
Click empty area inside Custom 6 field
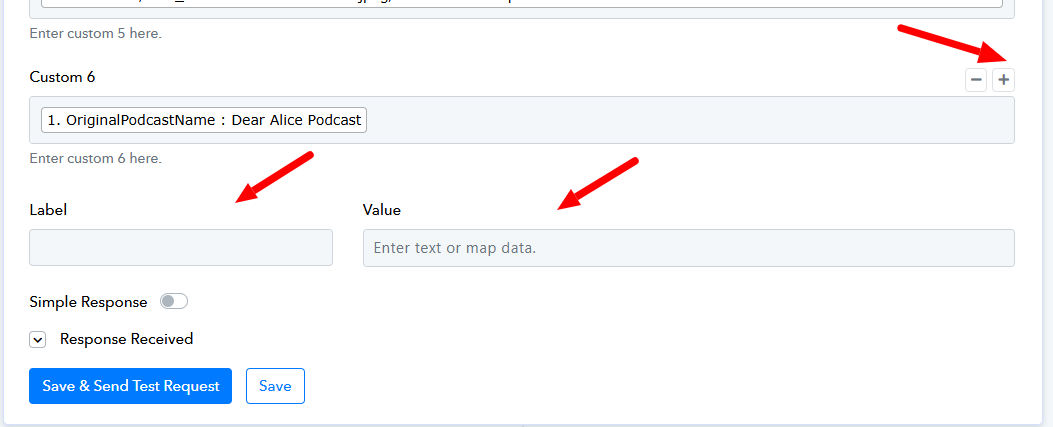[690, 120]
